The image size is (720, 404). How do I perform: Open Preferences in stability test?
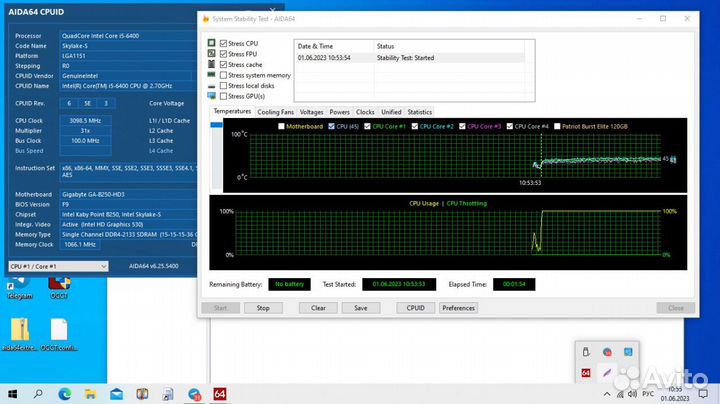(458, 308)
